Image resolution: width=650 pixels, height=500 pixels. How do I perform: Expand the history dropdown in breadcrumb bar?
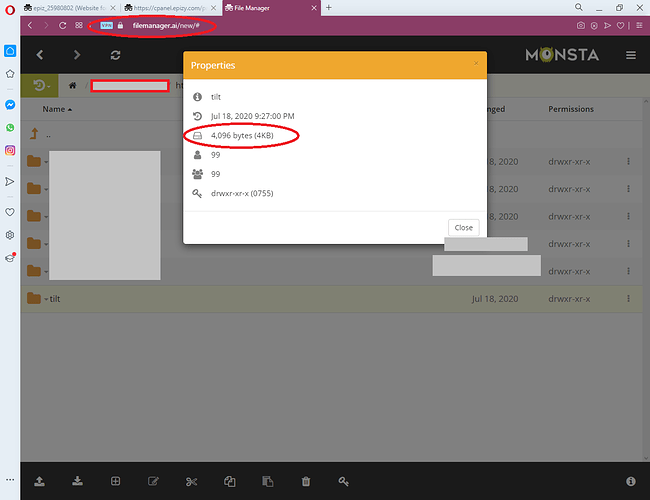tap(40, 86)
